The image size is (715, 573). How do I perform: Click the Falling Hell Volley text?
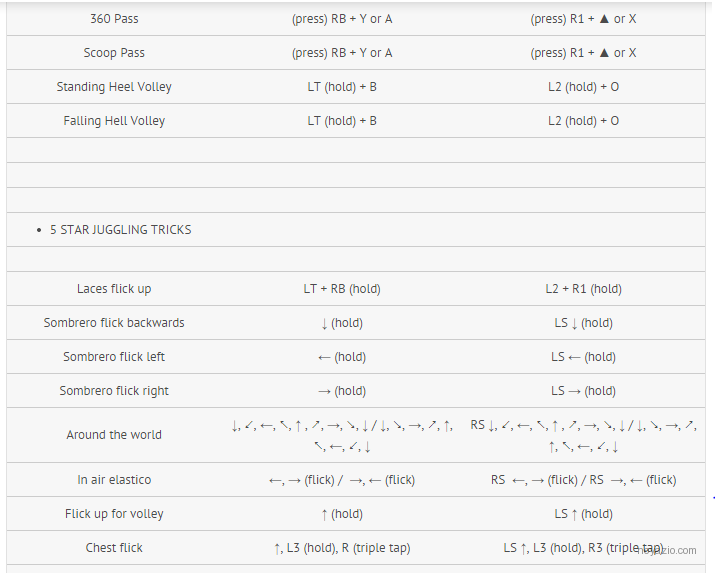click(114, 121)
